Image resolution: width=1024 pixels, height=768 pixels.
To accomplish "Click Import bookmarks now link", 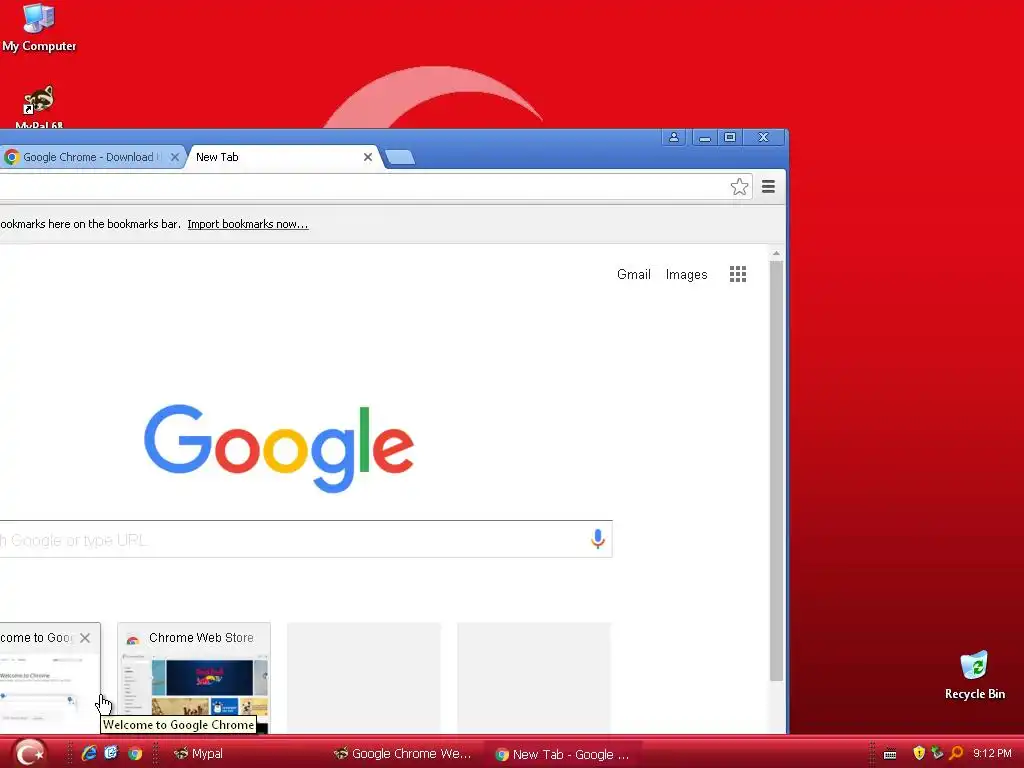I will [248, 224].
